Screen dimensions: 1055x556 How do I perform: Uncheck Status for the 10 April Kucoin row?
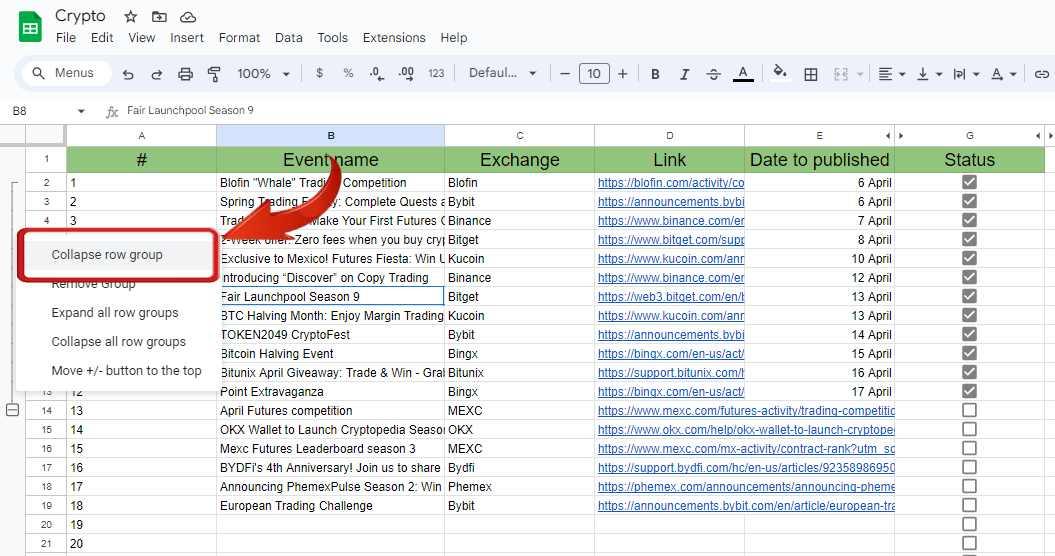(969, 258)
